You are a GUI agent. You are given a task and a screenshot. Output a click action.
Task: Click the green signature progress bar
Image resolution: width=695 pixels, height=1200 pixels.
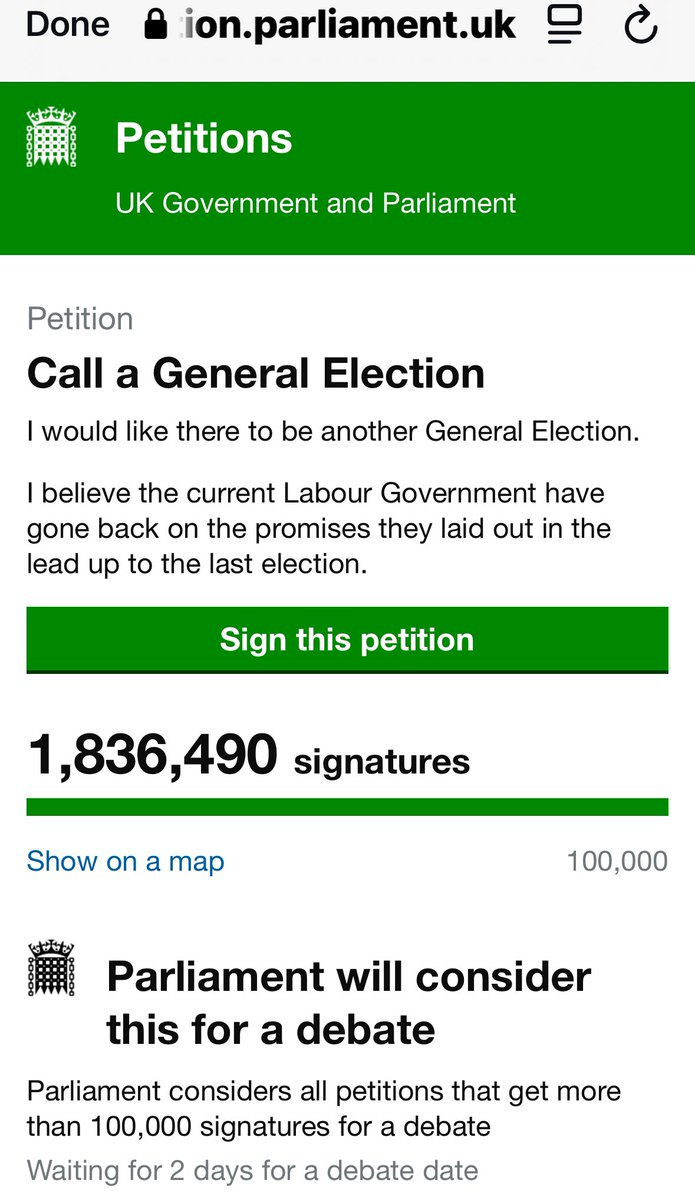pos(347,807)
